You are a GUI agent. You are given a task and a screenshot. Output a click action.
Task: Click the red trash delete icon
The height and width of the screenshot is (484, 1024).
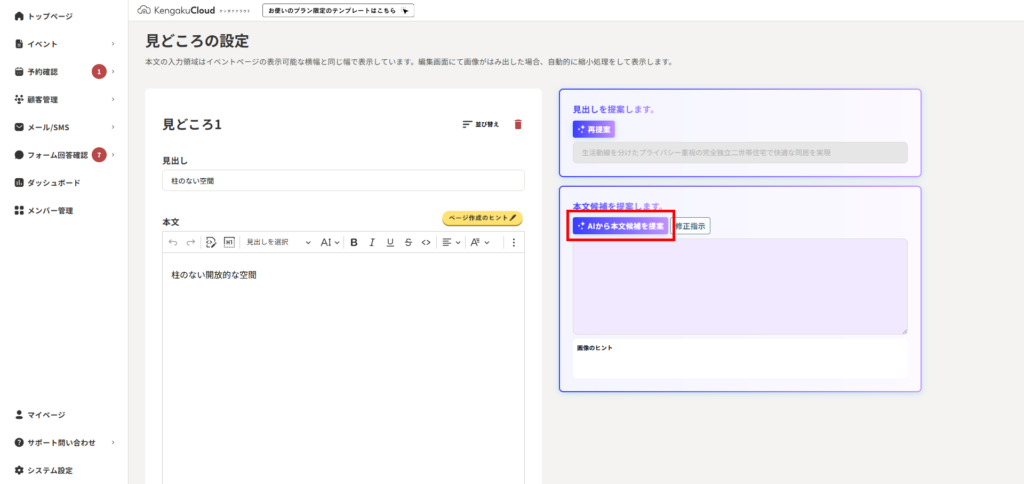518,124
